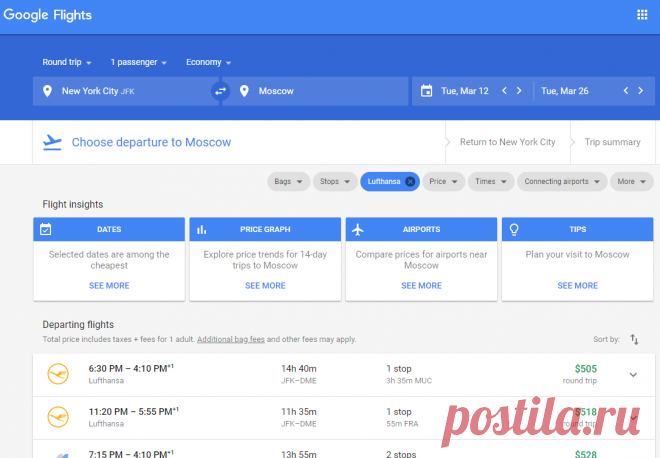
Task: Move return date Mar 26 one day earlier
Action: coord(626,91)
